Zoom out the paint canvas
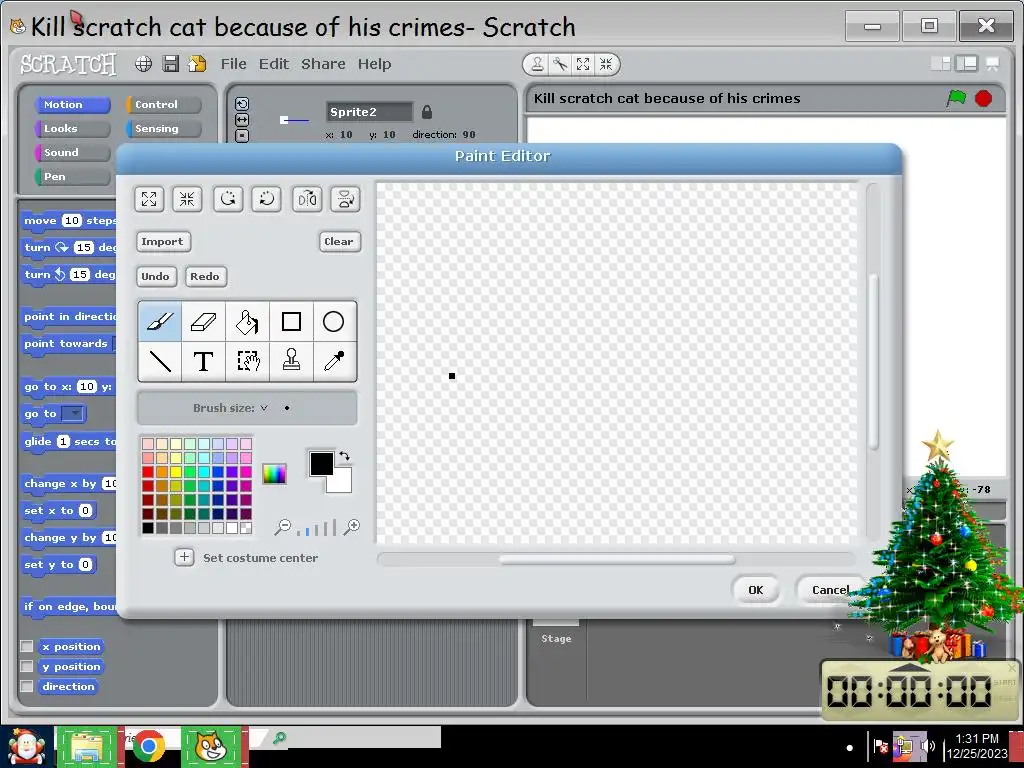Viewport: 1024px width, 768px height. pos(282,527)
